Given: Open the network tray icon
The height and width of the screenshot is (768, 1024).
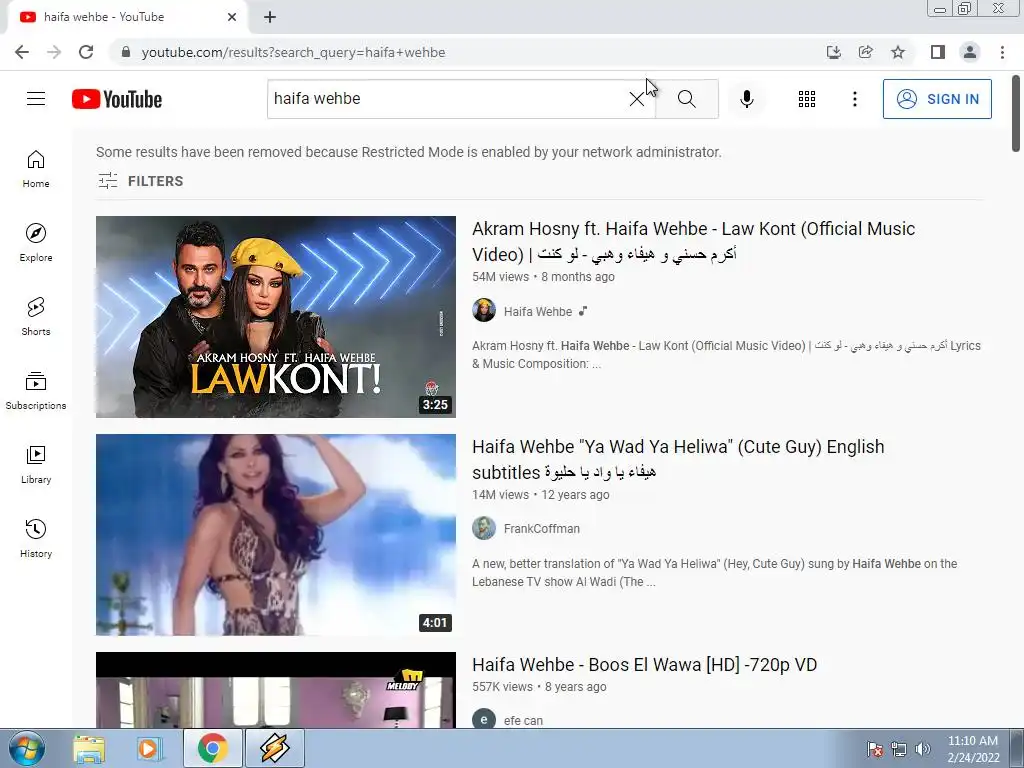Looking at the screenshot, I should 899,749.
